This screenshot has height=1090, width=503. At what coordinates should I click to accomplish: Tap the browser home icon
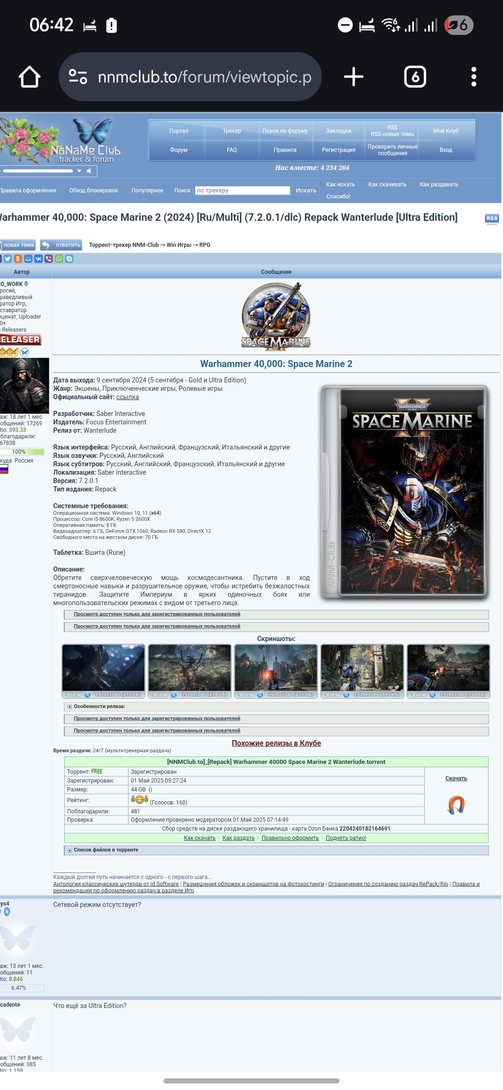point(29,76)
